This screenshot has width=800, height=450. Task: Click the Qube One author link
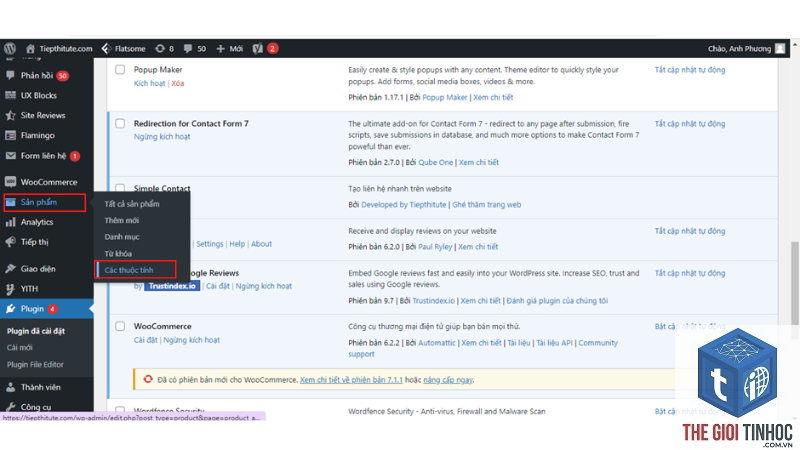coord(435,162)
